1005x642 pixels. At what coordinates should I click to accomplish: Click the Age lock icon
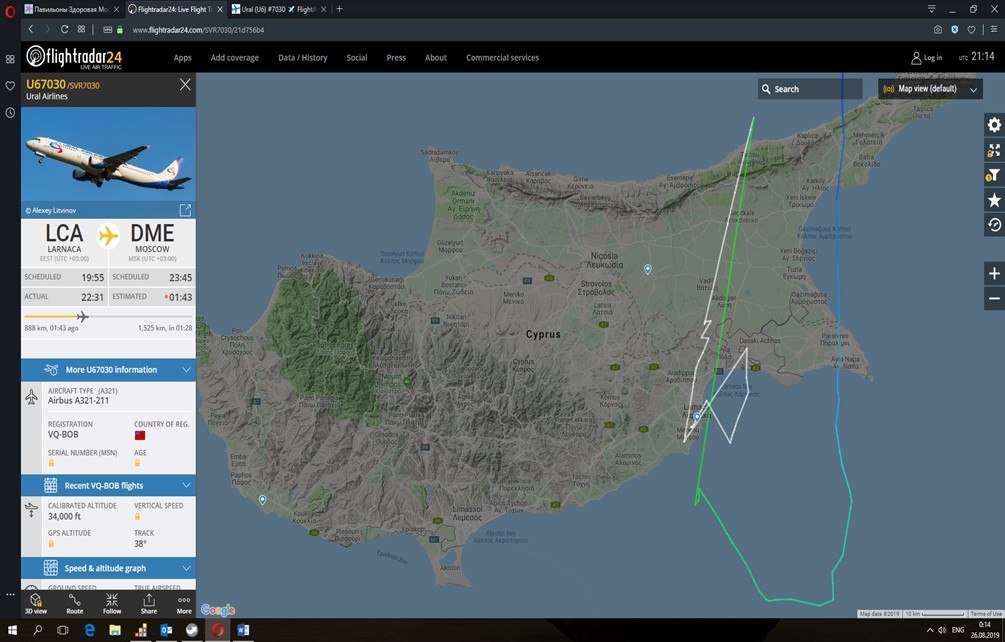coord(137,463)
